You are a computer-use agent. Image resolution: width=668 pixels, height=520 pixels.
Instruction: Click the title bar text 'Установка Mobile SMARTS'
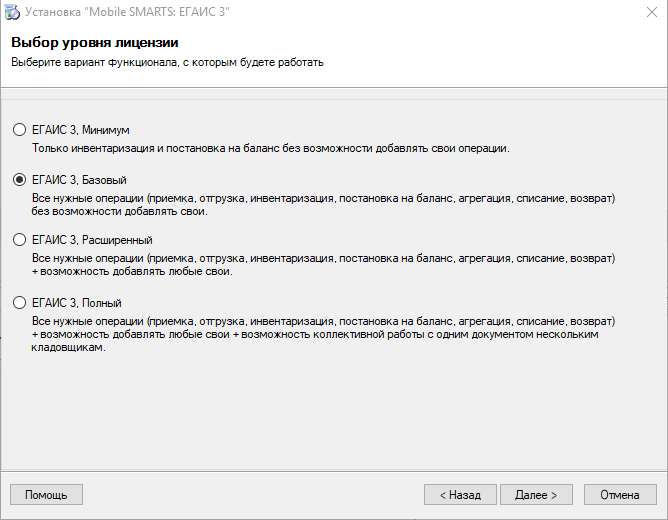[x=127, y=12]
